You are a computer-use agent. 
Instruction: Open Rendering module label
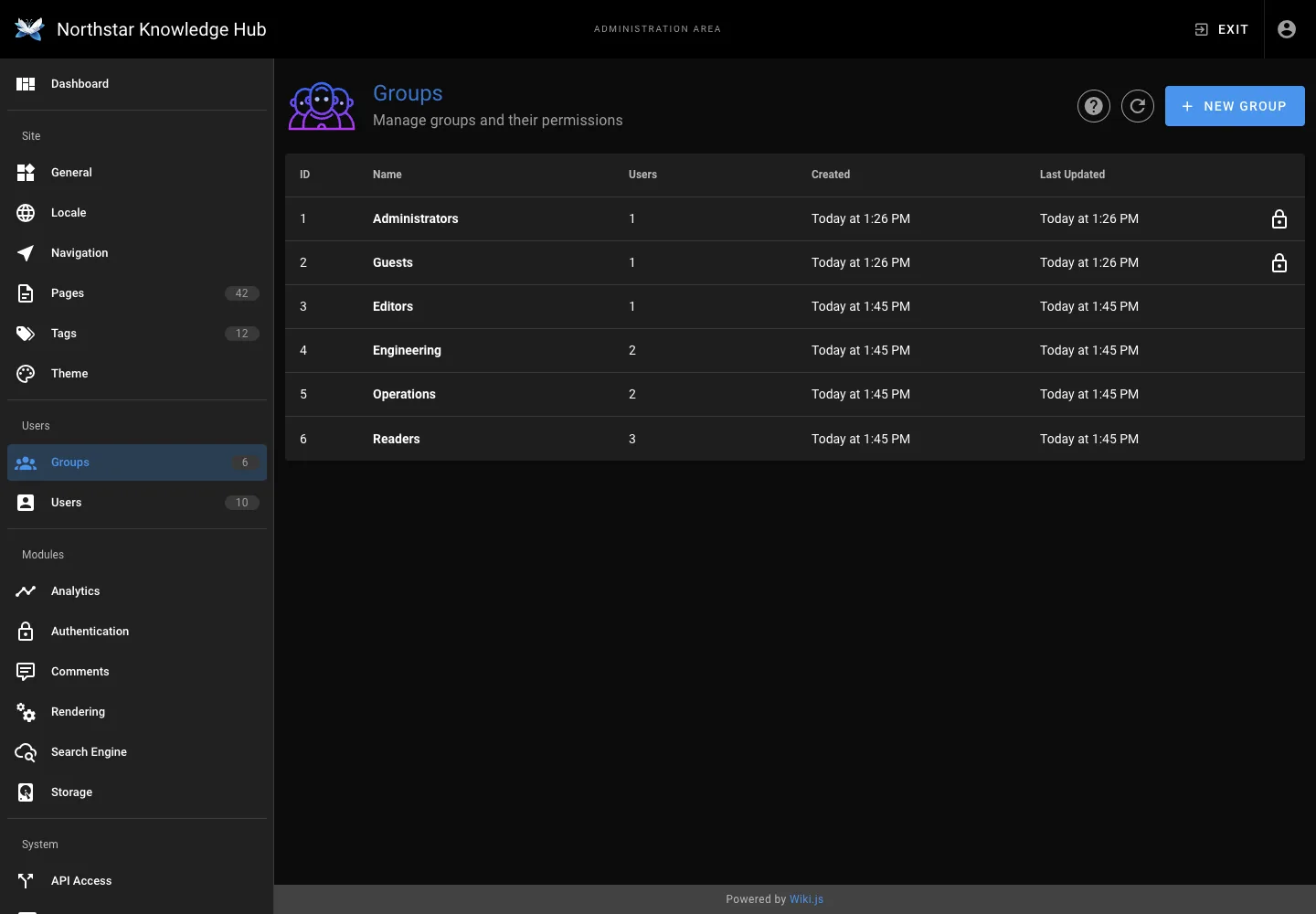pyautogui.click(x=78, y=712)
